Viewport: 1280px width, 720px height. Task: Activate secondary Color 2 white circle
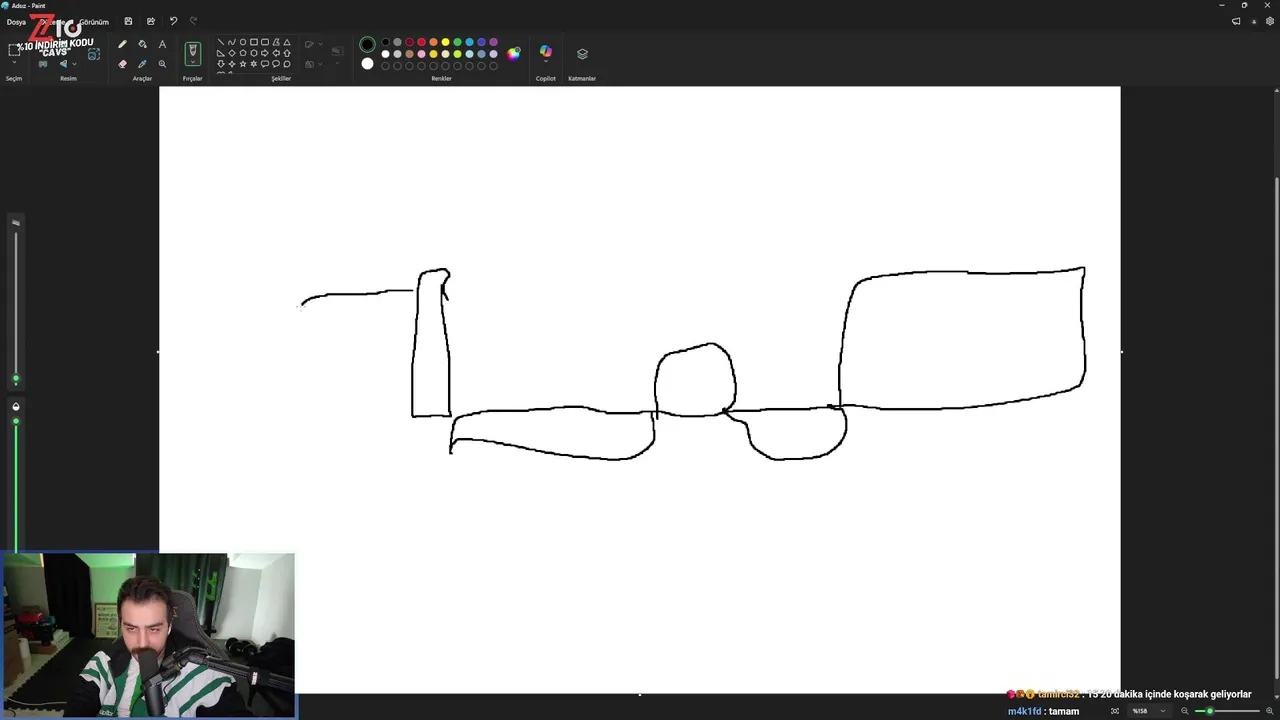point(367,64)
